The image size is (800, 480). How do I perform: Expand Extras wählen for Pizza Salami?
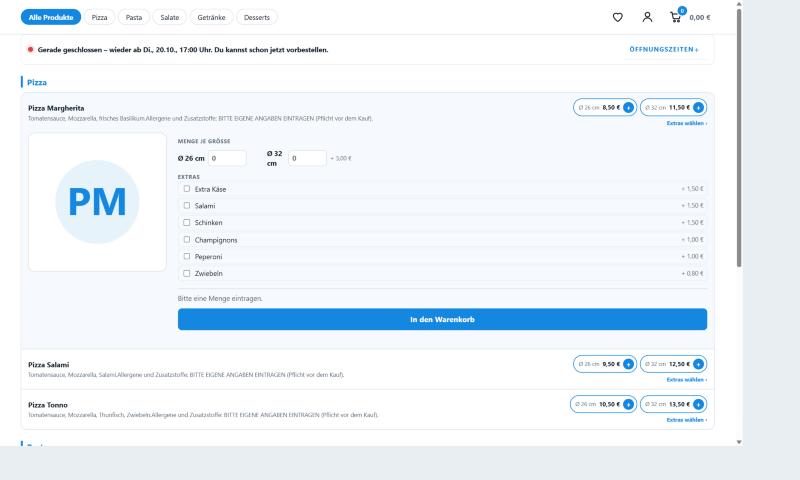[687, 380]
